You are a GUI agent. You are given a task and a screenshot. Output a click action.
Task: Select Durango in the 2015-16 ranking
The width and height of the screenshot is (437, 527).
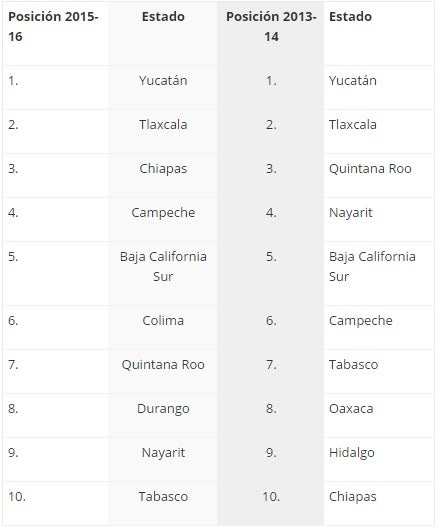[x=163, y=409]
